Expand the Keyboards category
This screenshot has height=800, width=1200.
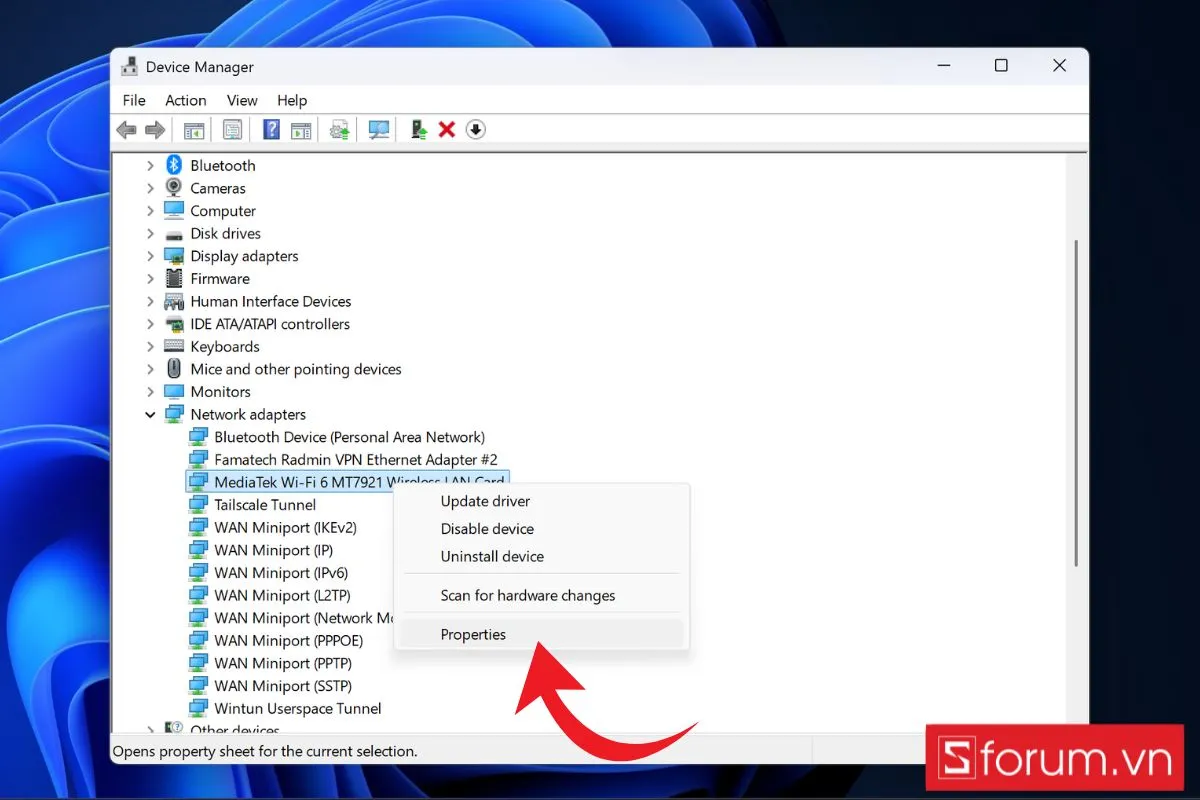point(151,347)
